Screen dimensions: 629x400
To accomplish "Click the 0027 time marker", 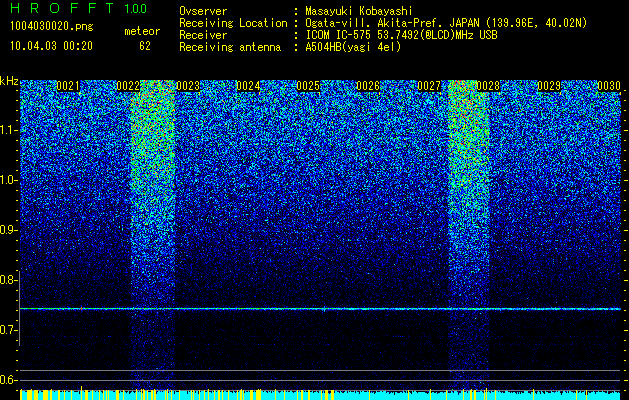I will pyautogui.click(x=429, y=86).
